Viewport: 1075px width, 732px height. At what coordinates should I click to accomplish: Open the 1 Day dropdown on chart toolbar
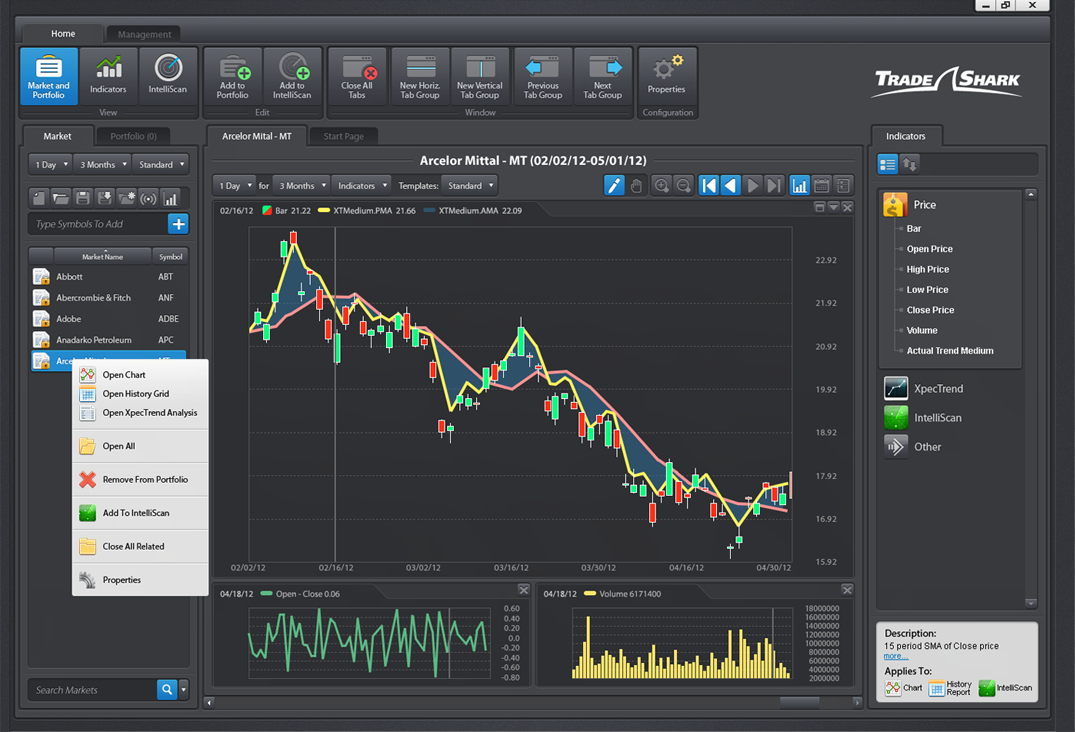pos(235,186)
